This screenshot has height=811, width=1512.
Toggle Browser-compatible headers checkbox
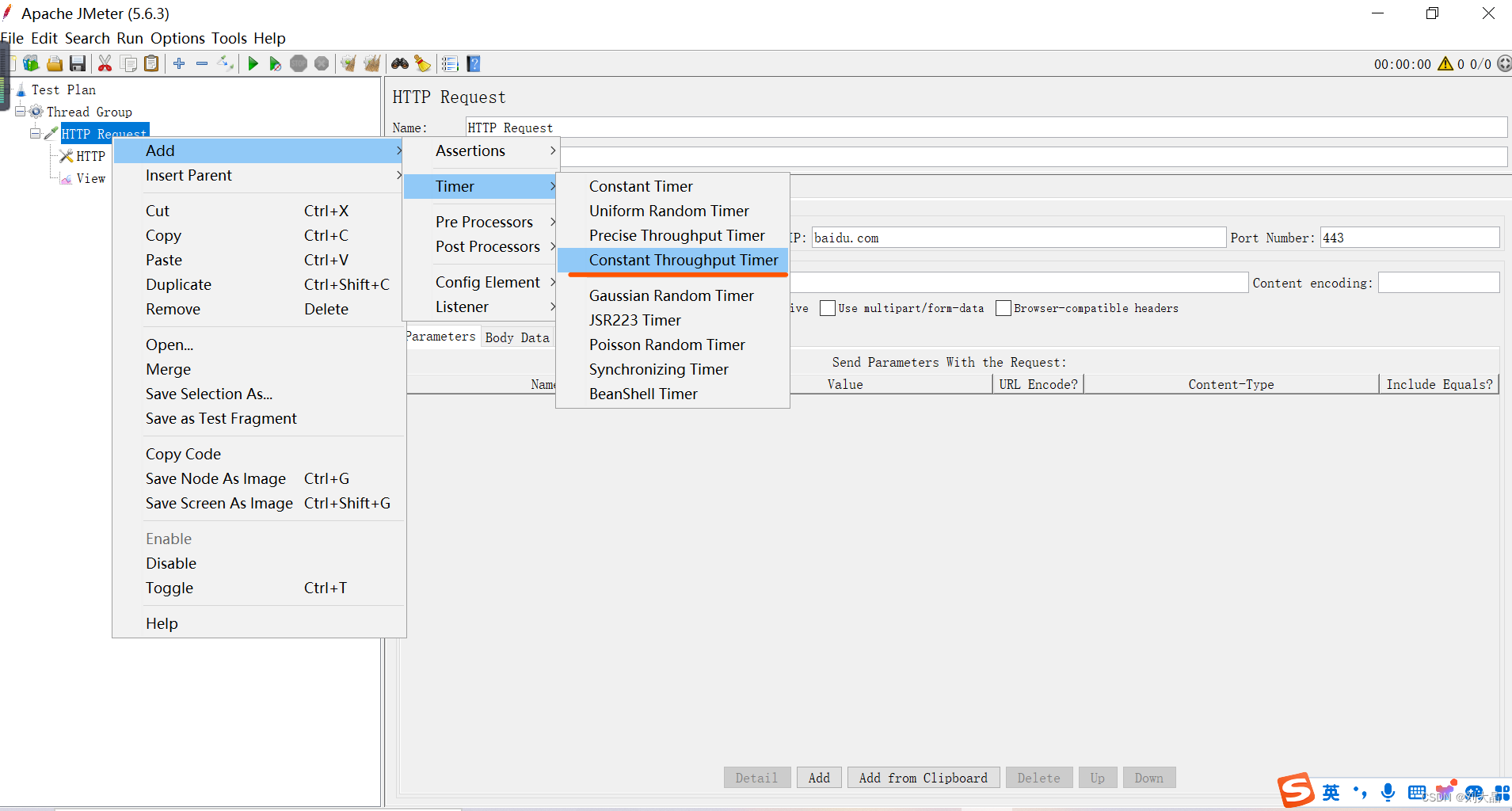tap(1004, 308)
